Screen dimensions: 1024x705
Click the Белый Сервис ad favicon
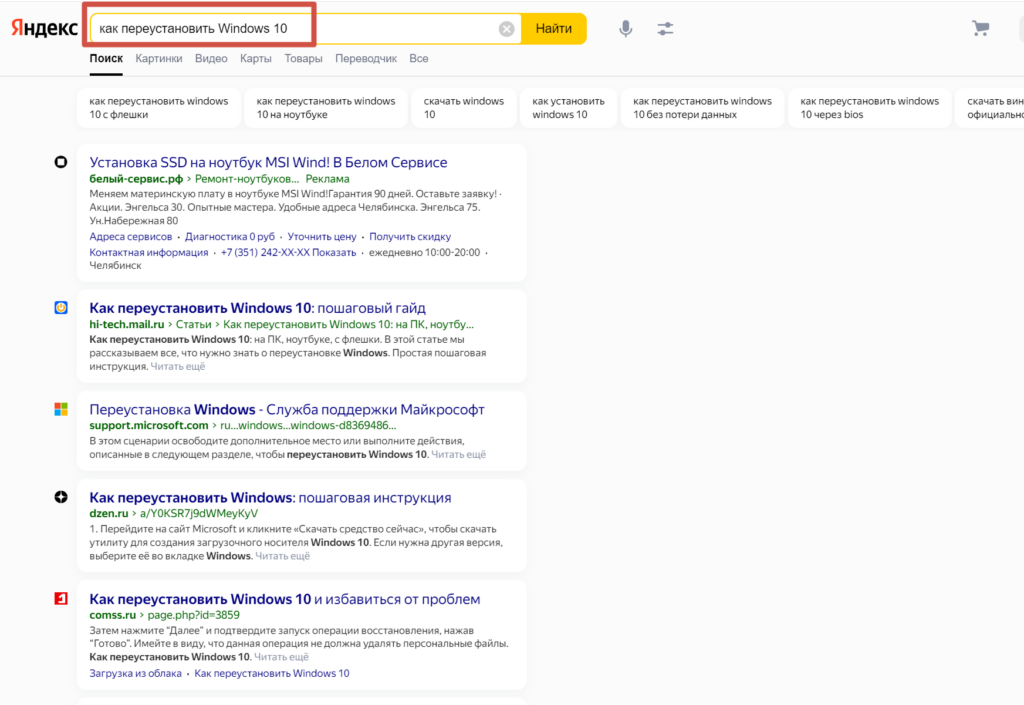[61, 162]
